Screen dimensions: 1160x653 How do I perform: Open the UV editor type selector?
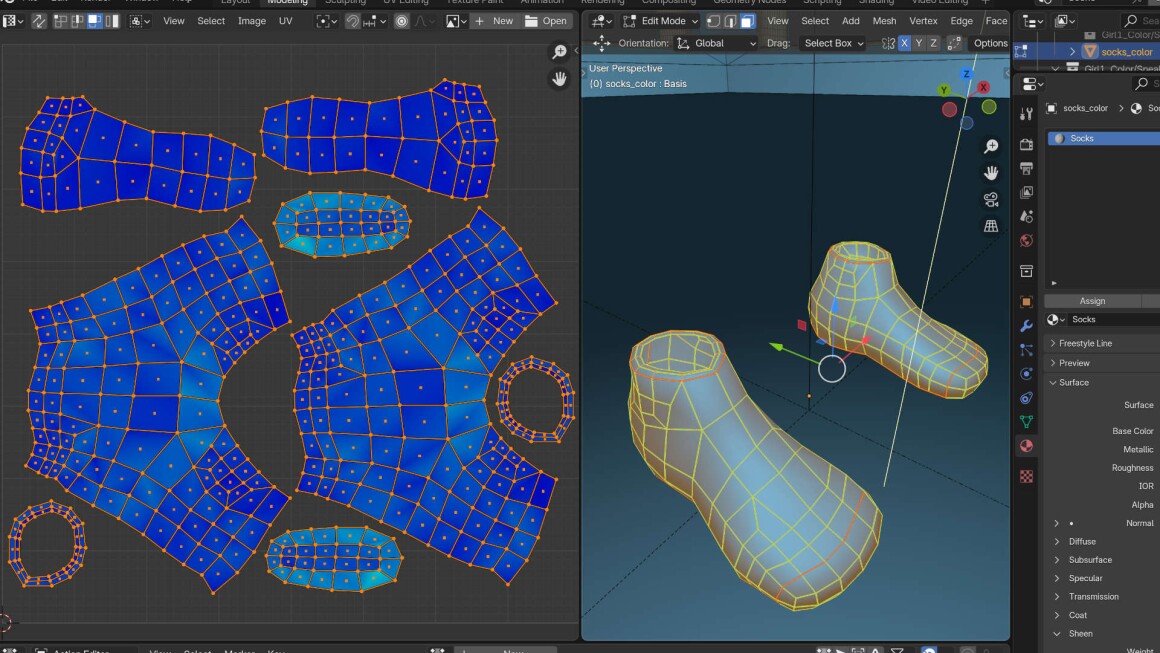pos(13,21)
